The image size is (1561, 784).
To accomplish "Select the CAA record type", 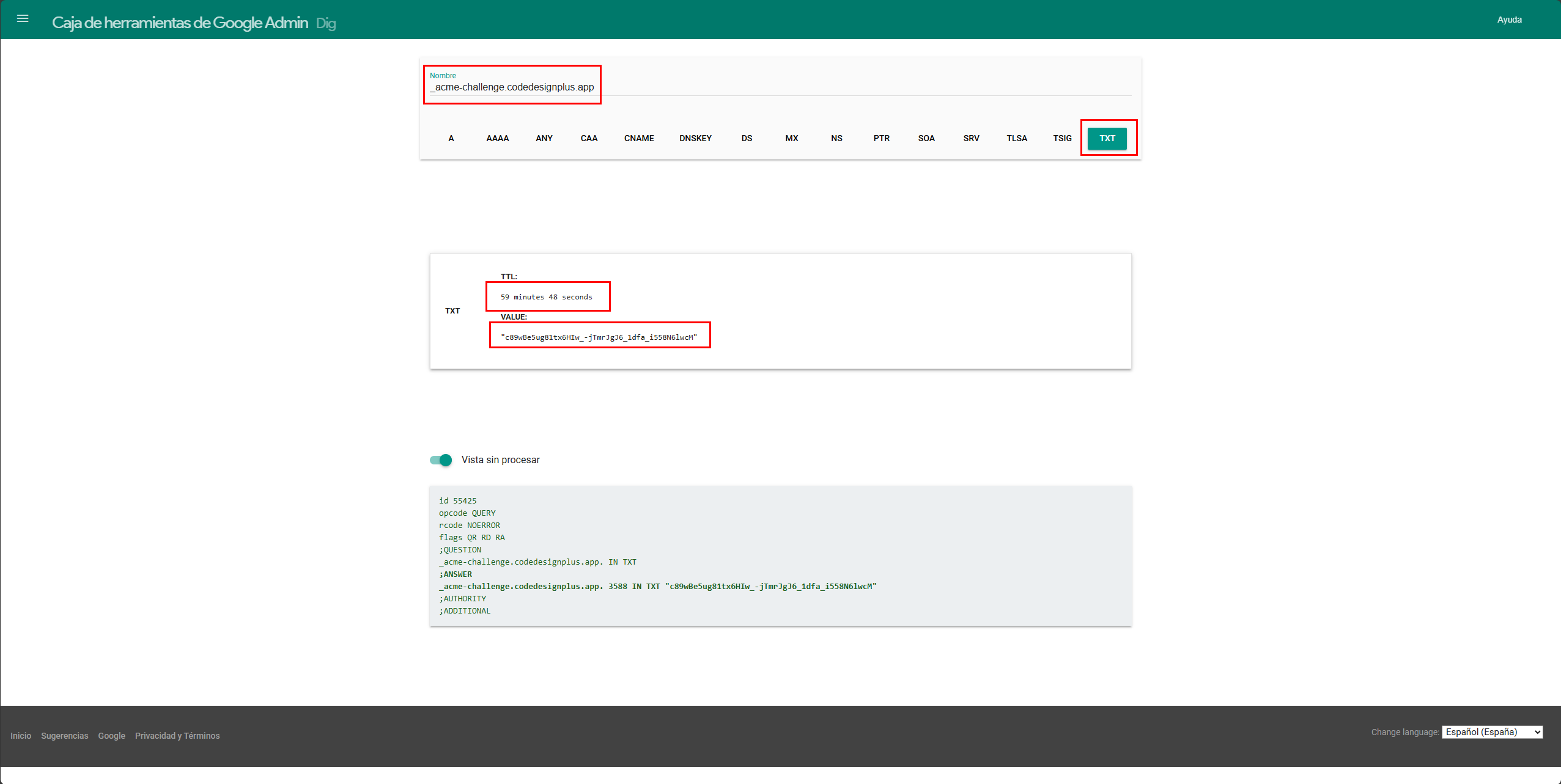I will coord(589,138).
